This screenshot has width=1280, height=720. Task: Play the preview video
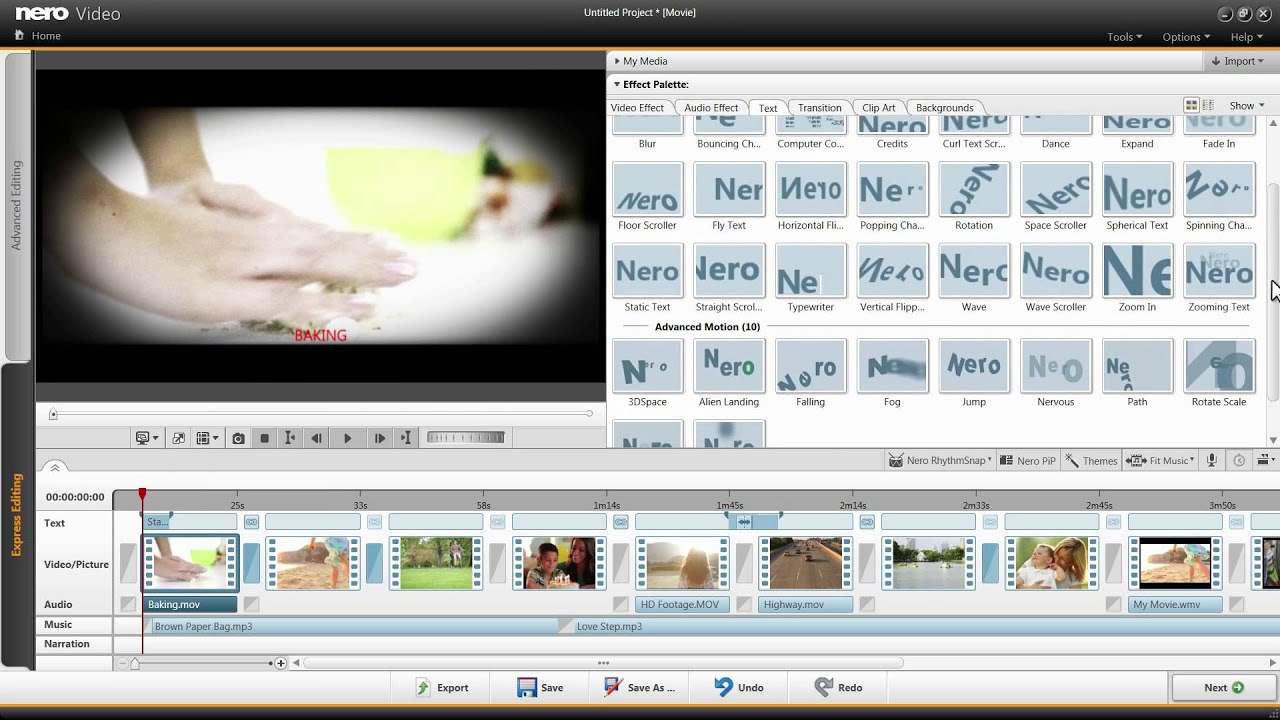[348, 438]
